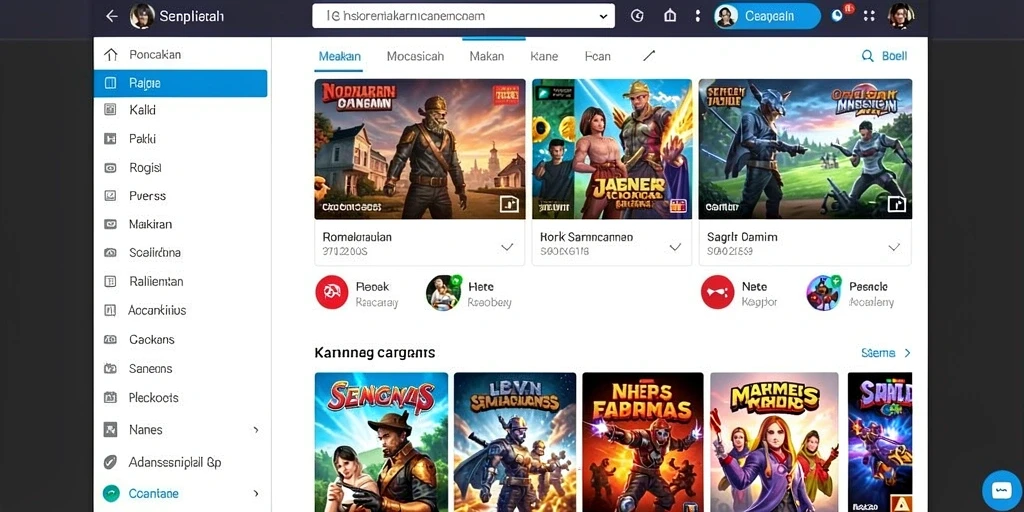Viewport: 1024px width, 512px height.
Task: Click the Sserns see-all link
Action: coord(886,353)
